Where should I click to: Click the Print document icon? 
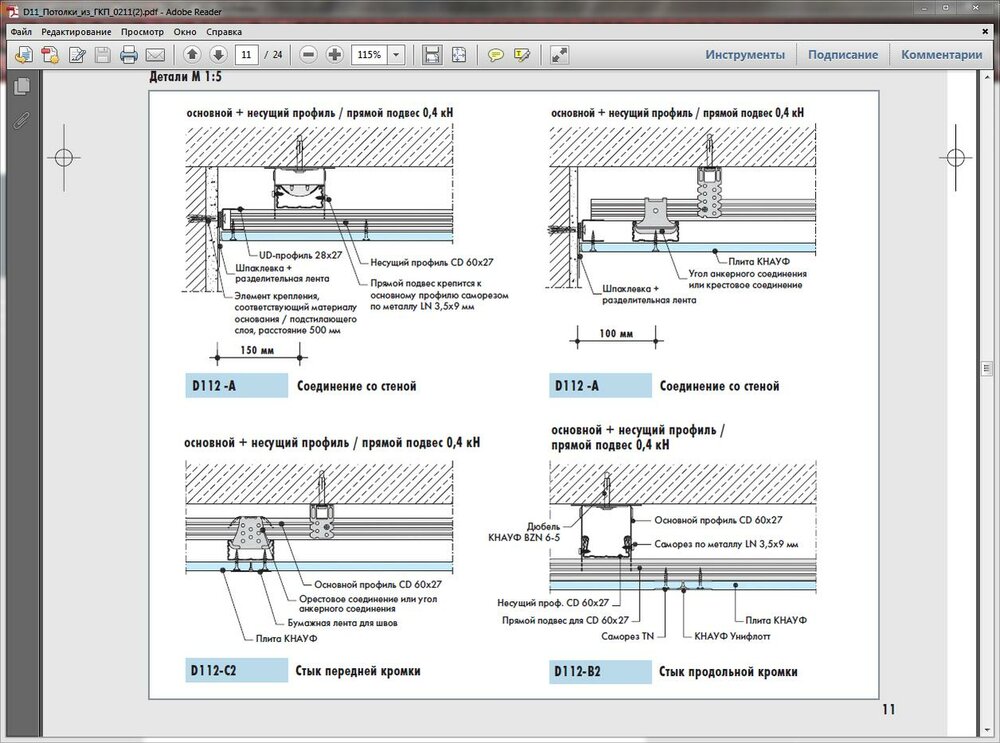(x=129, y=55)
